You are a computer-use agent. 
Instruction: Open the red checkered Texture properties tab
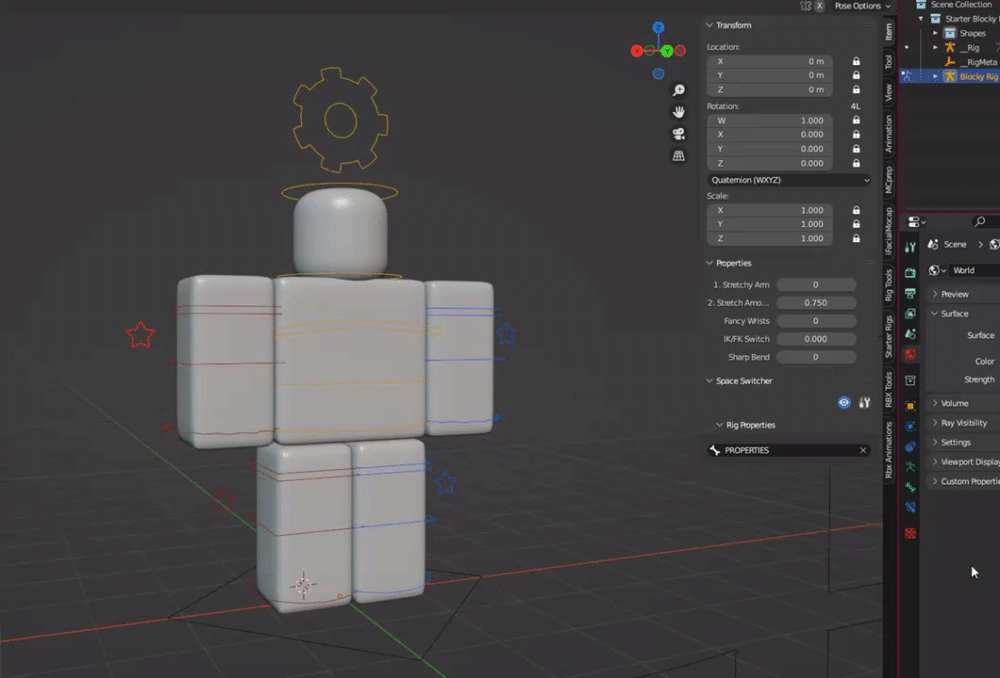[x=910, y=533]
